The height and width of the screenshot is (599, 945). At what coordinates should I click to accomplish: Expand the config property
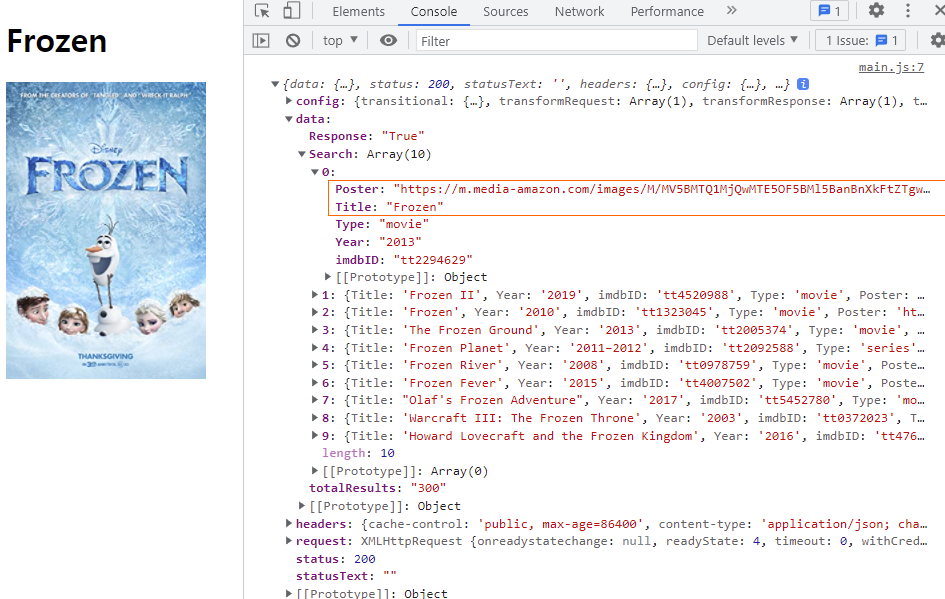pyautogui.click(x=289, y=101)
